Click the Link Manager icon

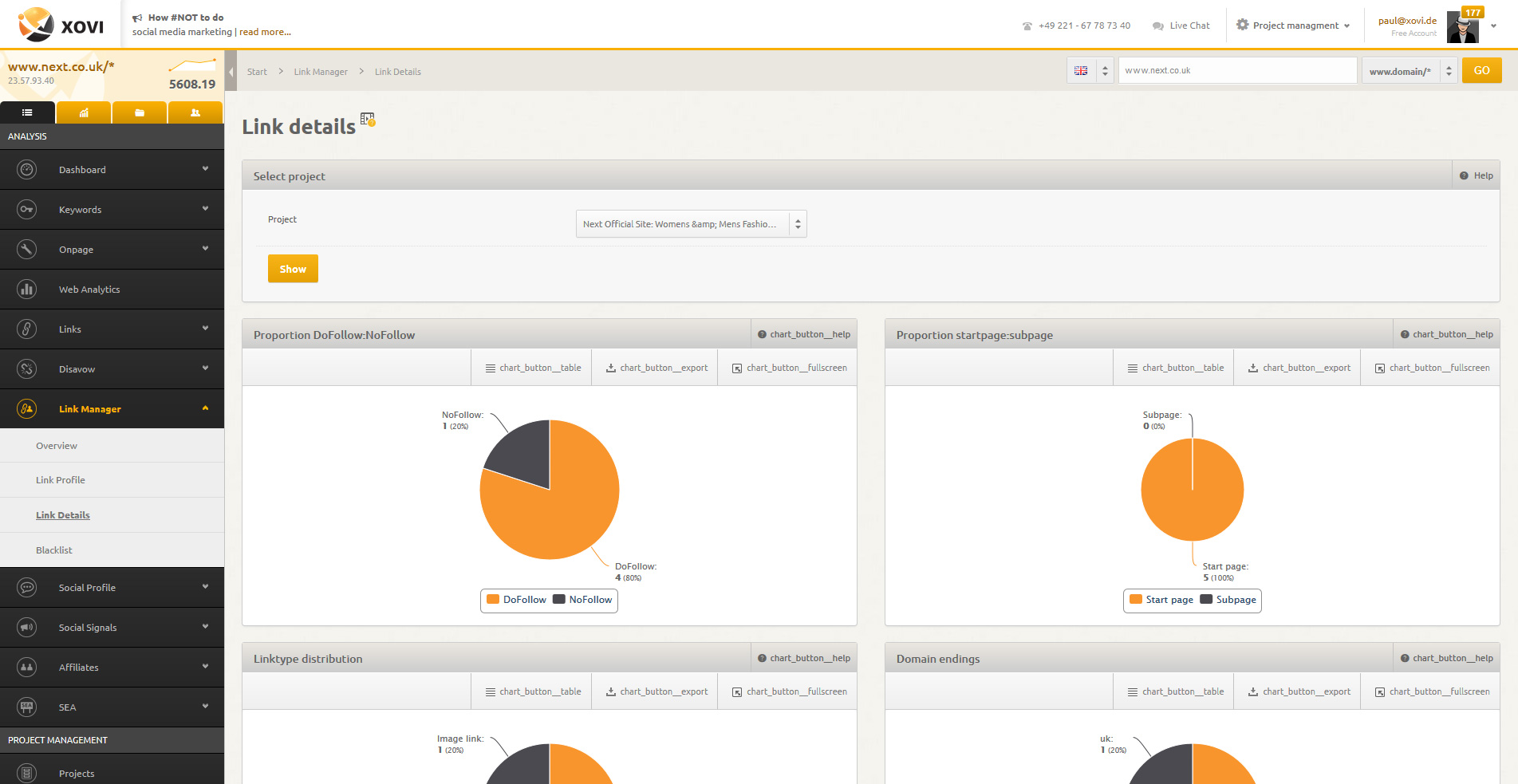(27, 408)
